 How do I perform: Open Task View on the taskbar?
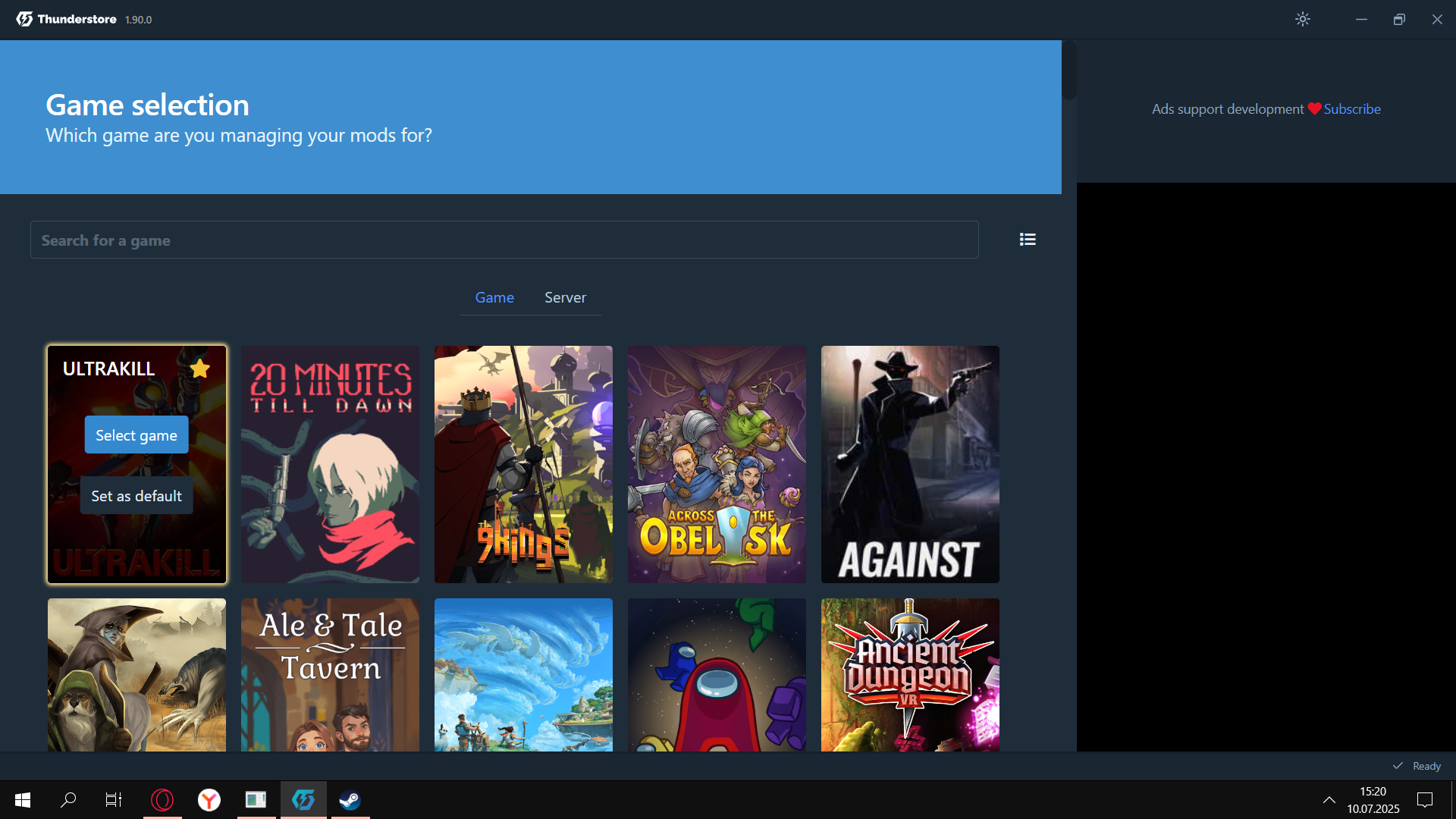point(114,800)
